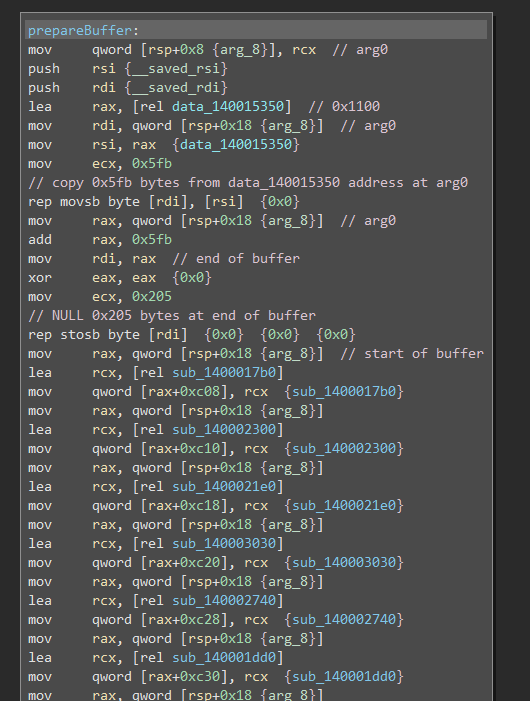
Task: Open data_140015350 in the lea rax instruction
Action: click(x=228, y=106)
